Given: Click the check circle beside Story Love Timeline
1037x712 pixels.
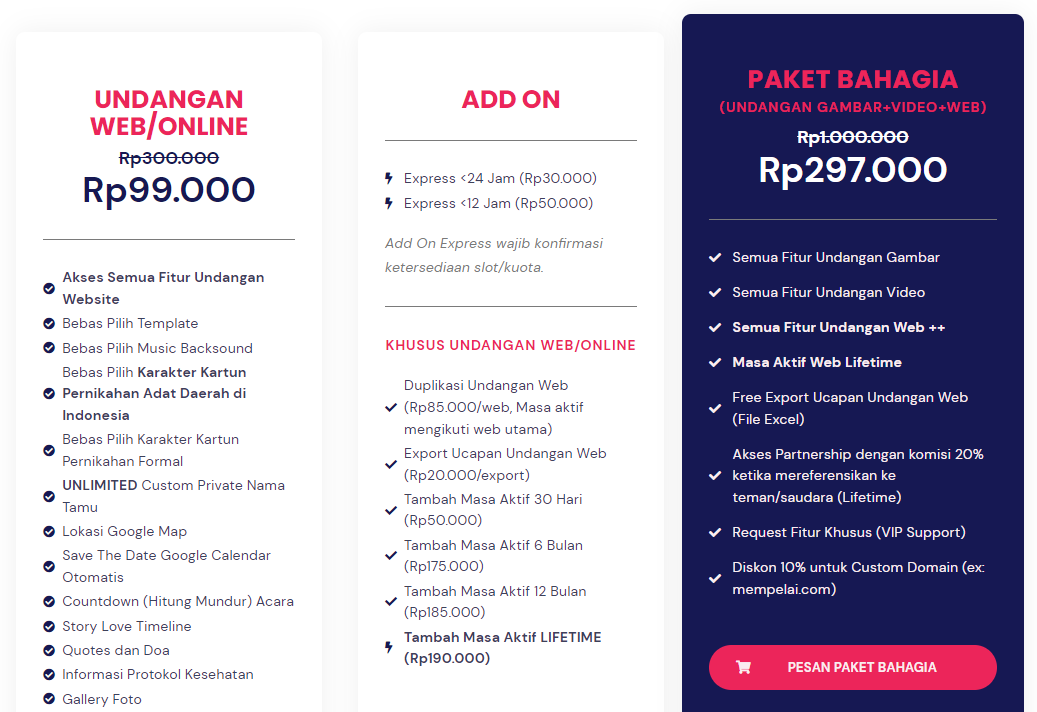Looking at the screenshot, I should tap(49, 626).
